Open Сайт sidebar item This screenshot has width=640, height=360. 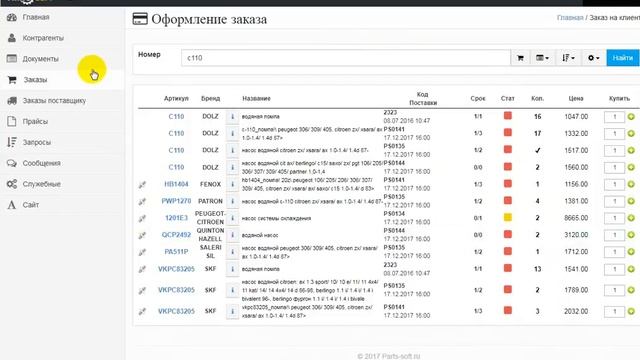click(x=31, y=204)
